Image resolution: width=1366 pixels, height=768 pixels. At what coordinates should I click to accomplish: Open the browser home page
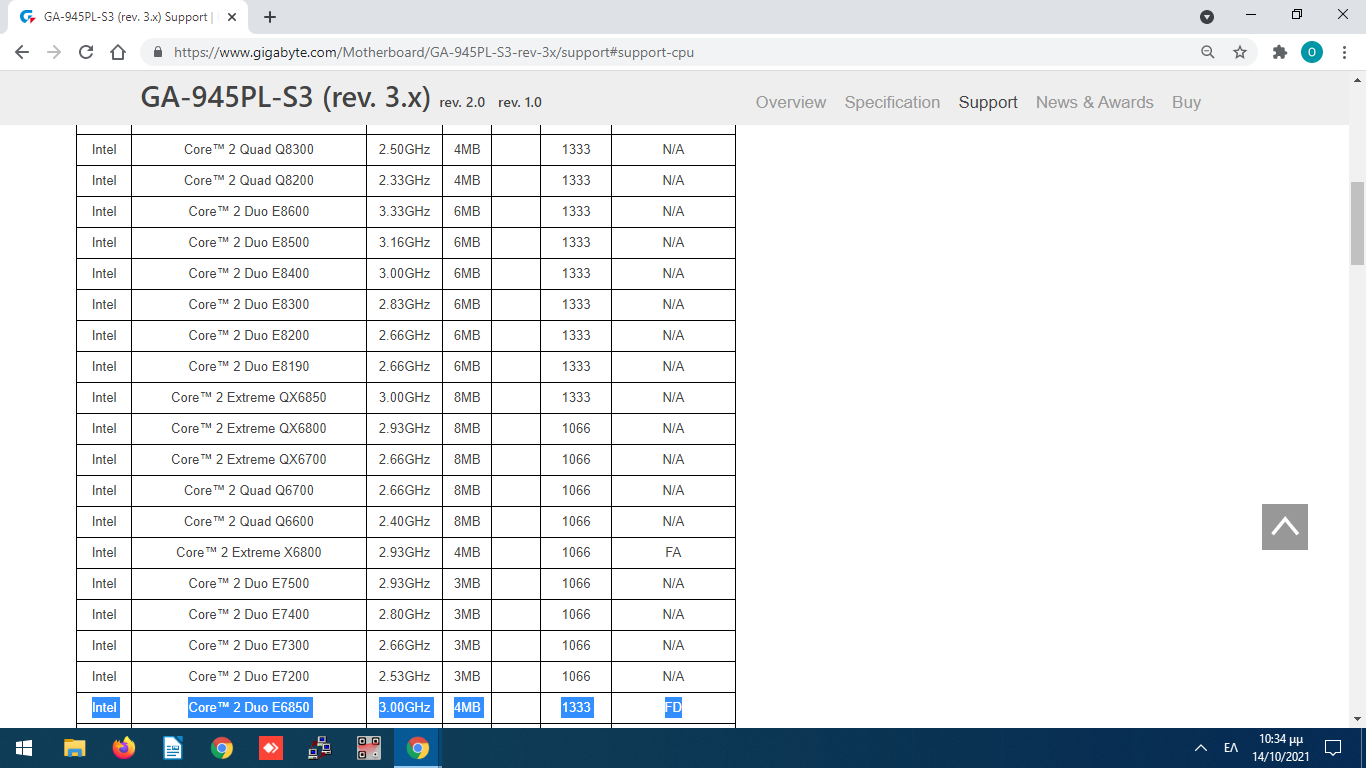point(118,52)
